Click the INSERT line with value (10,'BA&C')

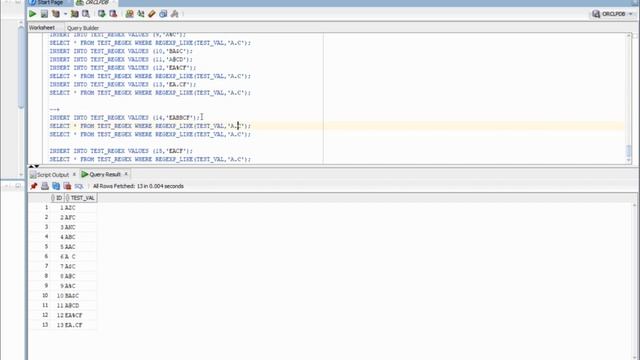[x=121, y=51]
